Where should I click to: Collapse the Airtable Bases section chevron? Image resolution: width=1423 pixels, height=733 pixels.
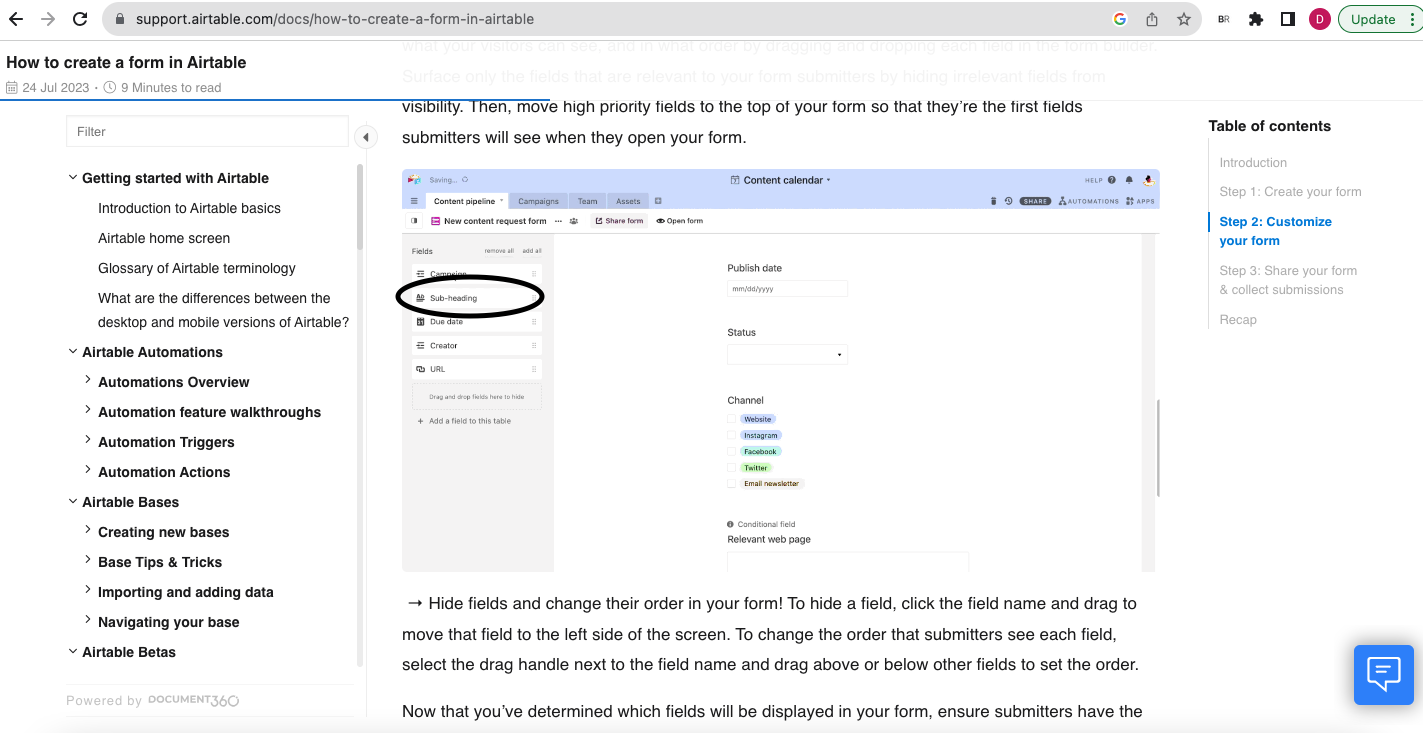tap(73, 501)
